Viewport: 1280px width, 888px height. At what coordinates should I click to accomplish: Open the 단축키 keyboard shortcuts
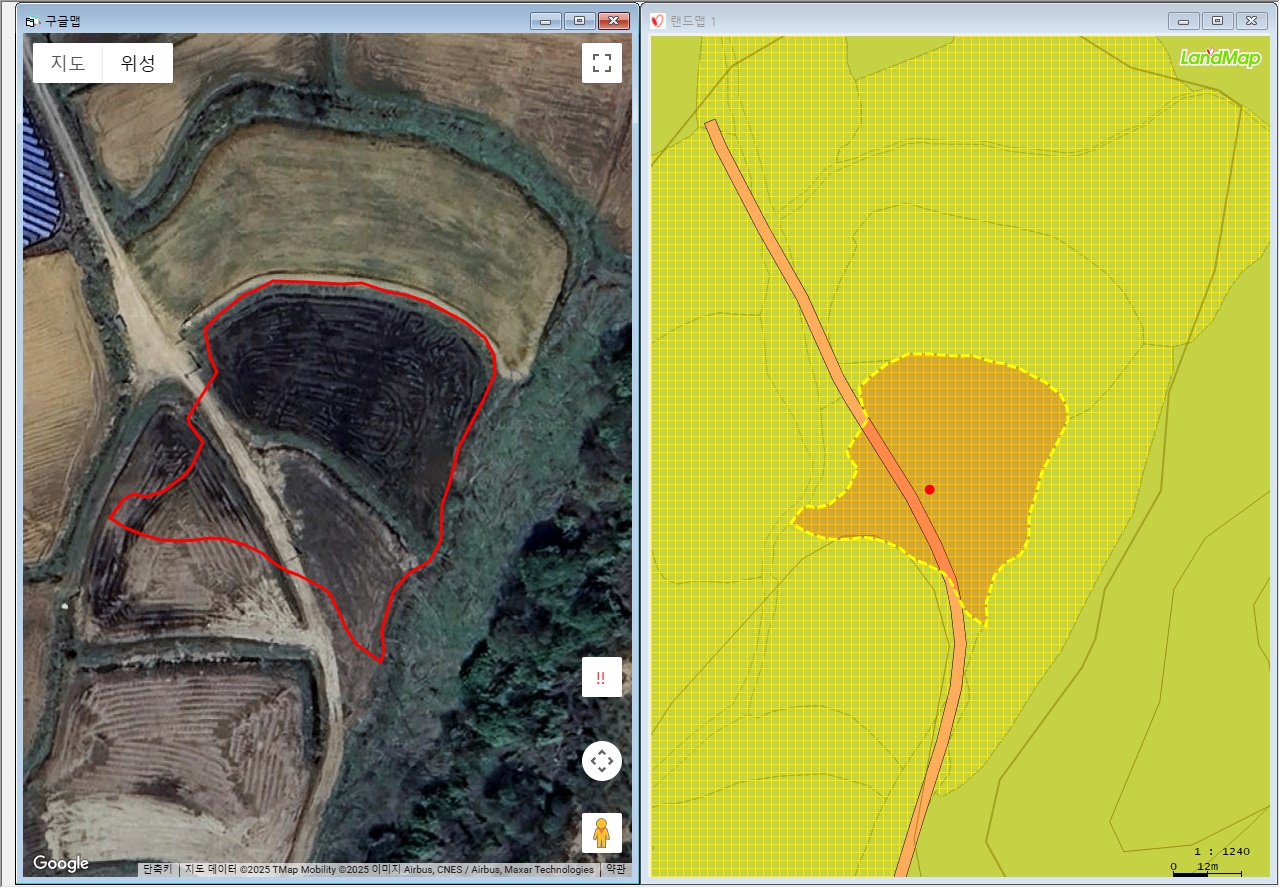pos(157,869)
